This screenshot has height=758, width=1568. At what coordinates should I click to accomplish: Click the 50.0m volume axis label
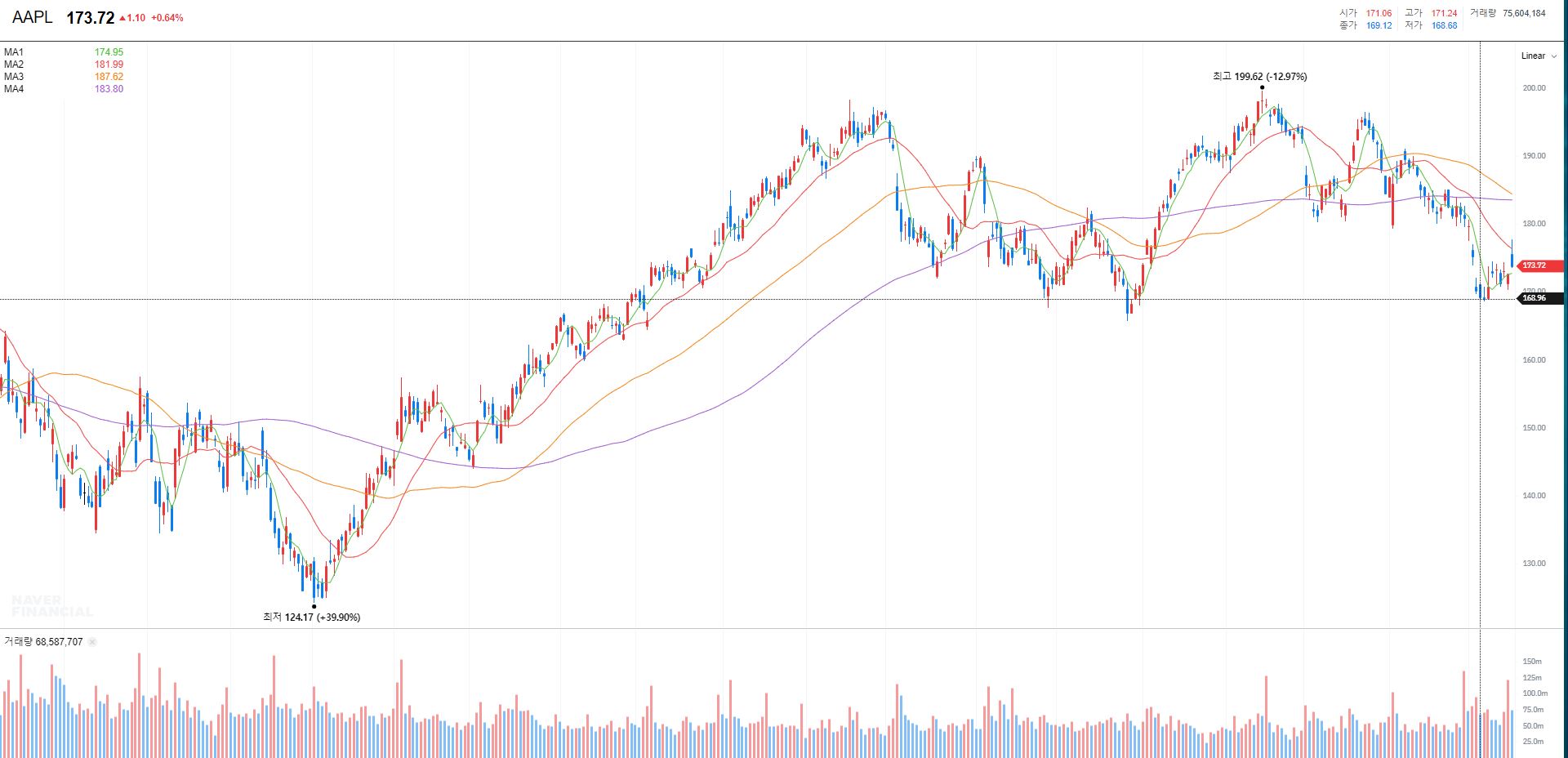pos(1533,726)
